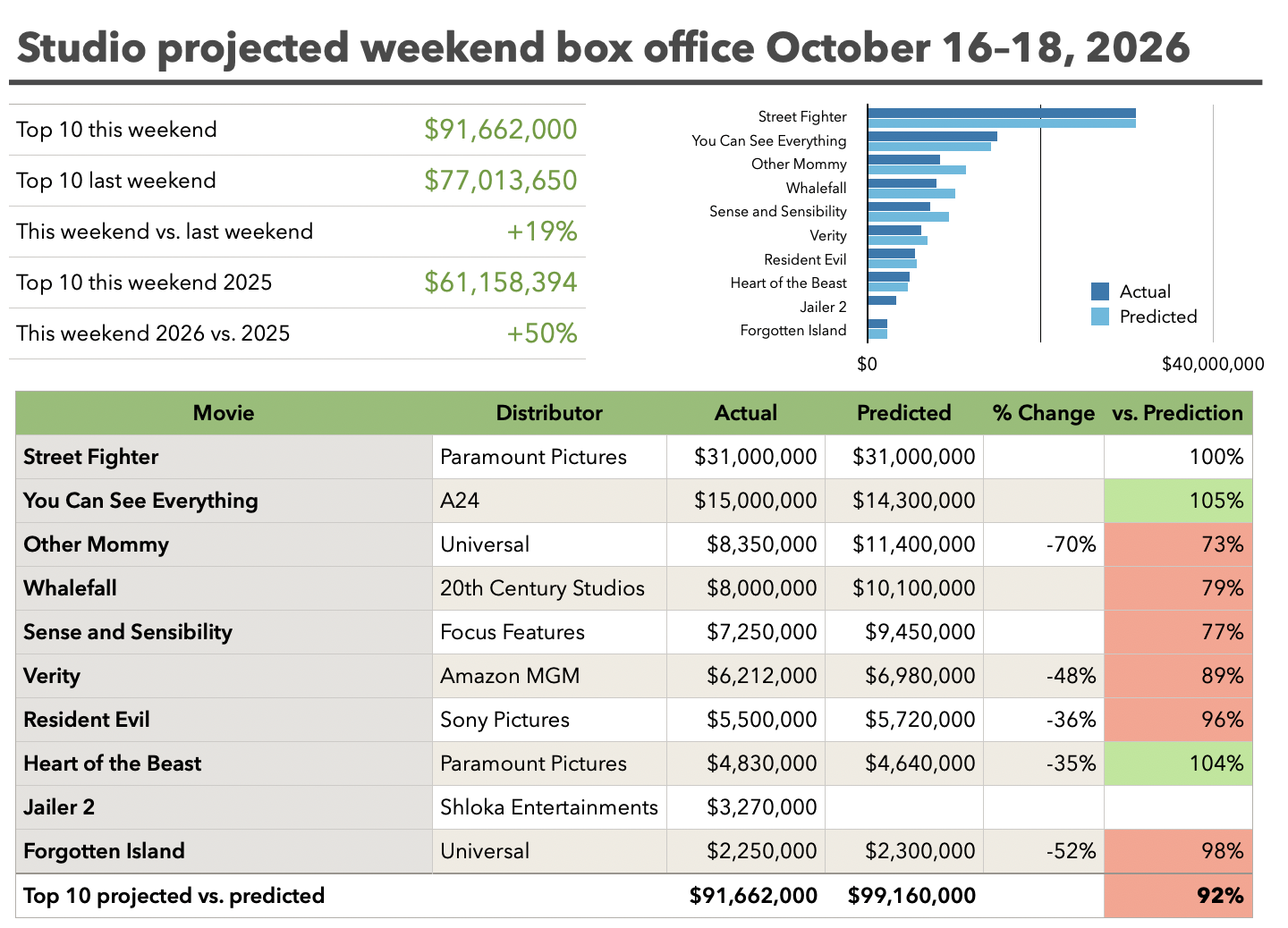
Task: Select the -70% change cell for Other Mommy
Action: pos(1044,544)
